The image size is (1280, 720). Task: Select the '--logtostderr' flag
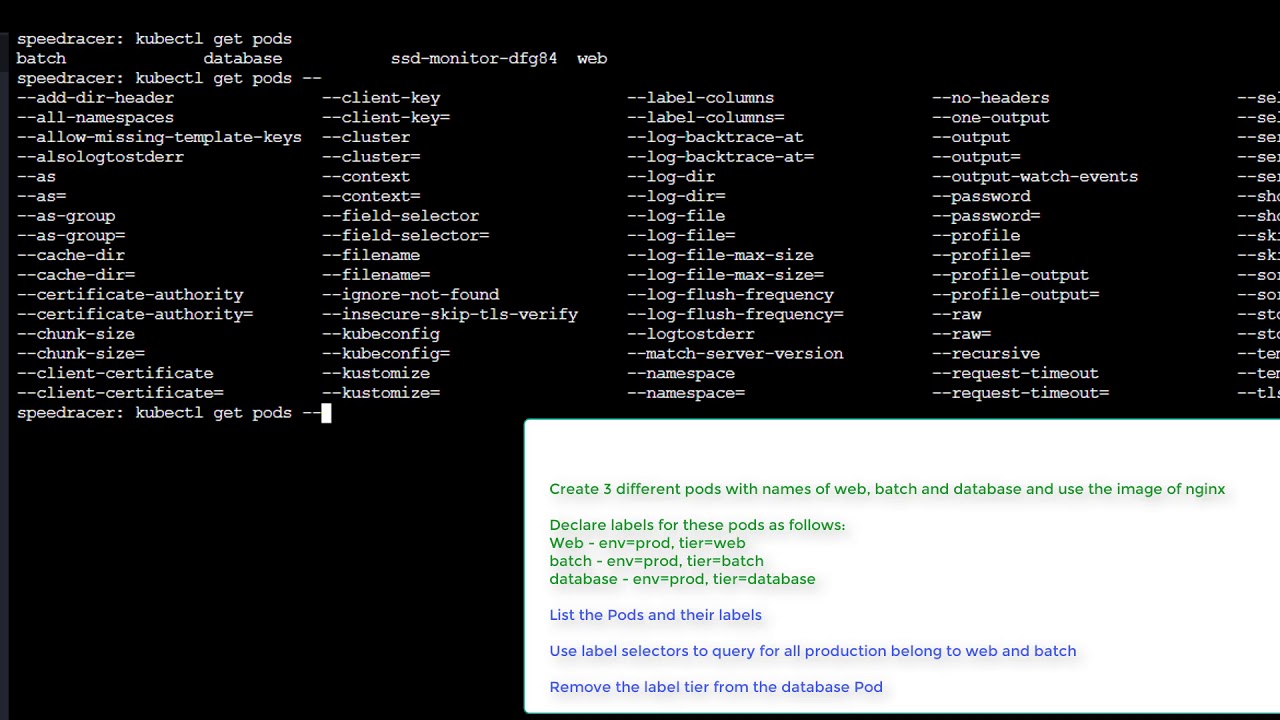pos(691,334)
